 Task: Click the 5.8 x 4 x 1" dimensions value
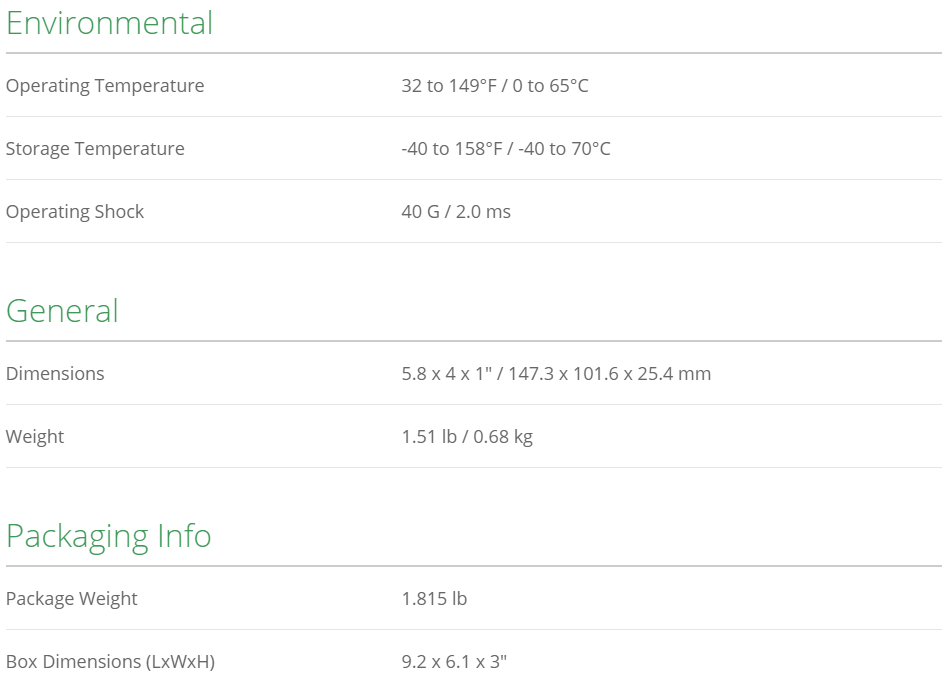click(x=556, y=374)
